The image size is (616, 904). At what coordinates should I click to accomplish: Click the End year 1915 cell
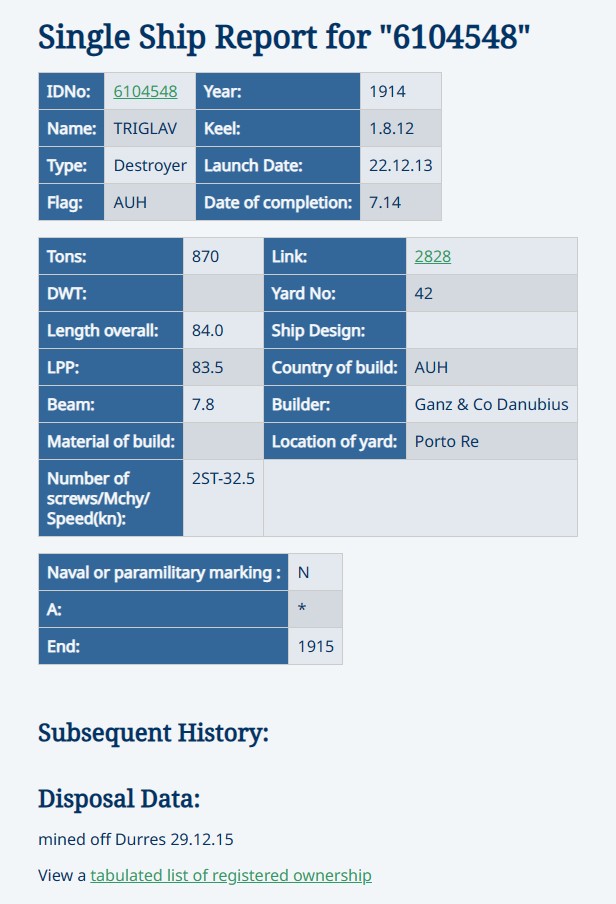pyautogui.click(x=315, y=646)
